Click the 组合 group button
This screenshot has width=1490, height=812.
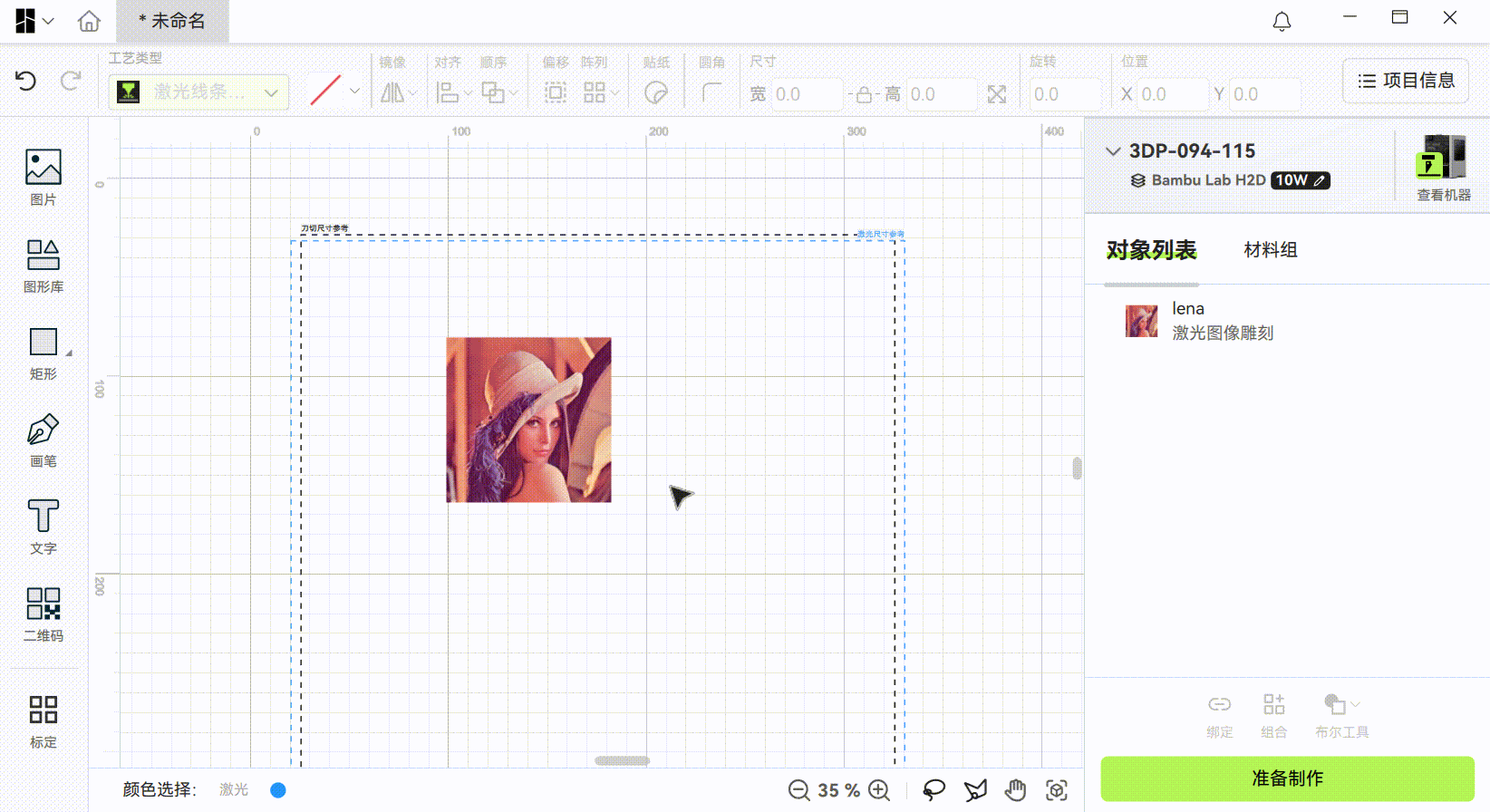pyautogui.click(x=1273, y=716)
